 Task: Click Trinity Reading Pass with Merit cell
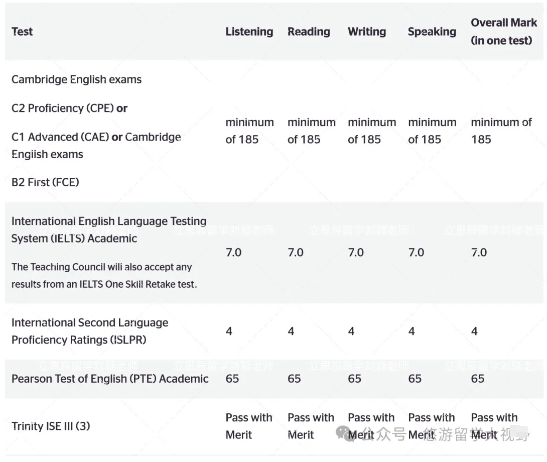[311, 426]
